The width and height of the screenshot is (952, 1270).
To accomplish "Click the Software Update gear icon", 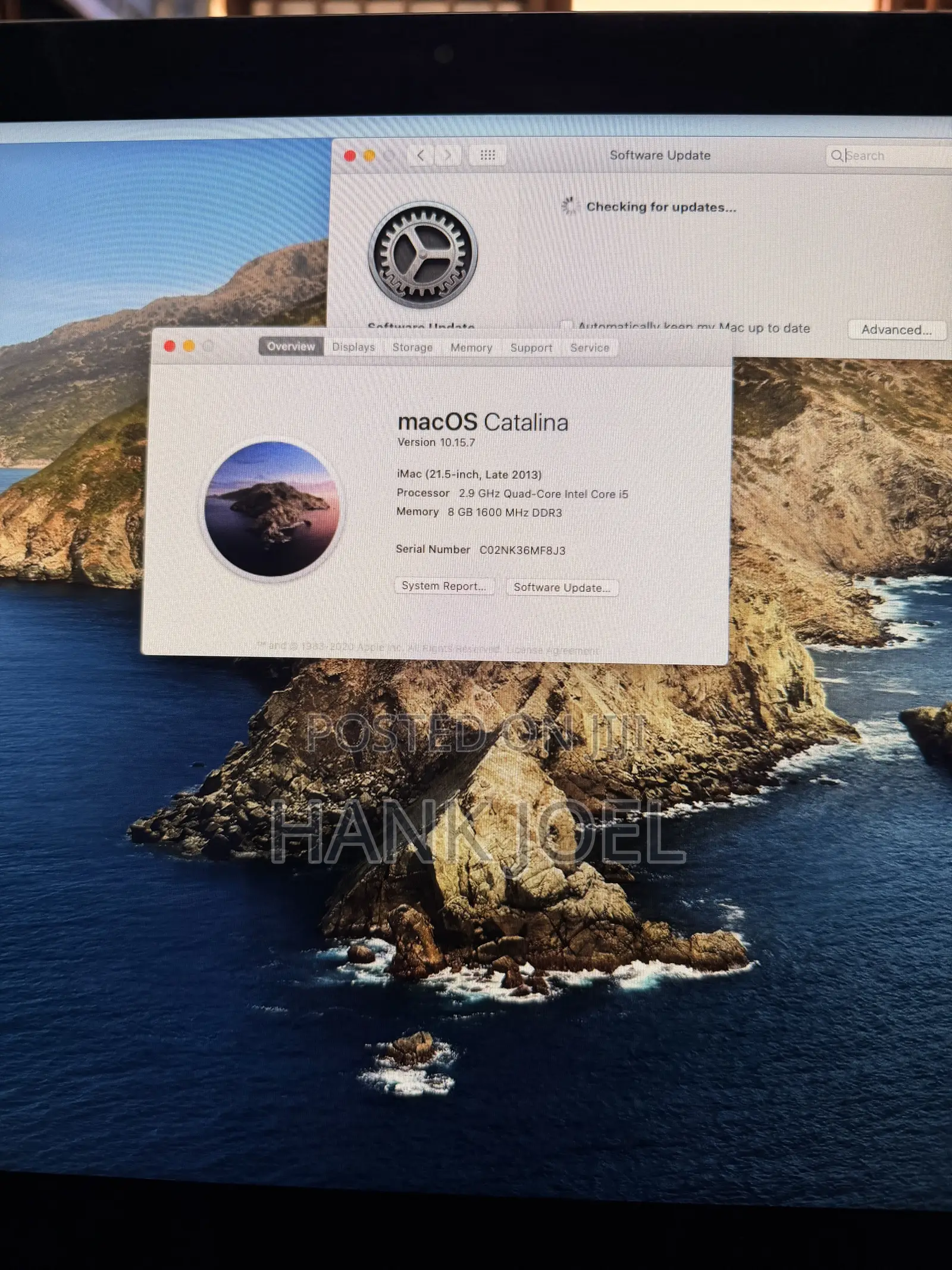I will tap(423, 254).
